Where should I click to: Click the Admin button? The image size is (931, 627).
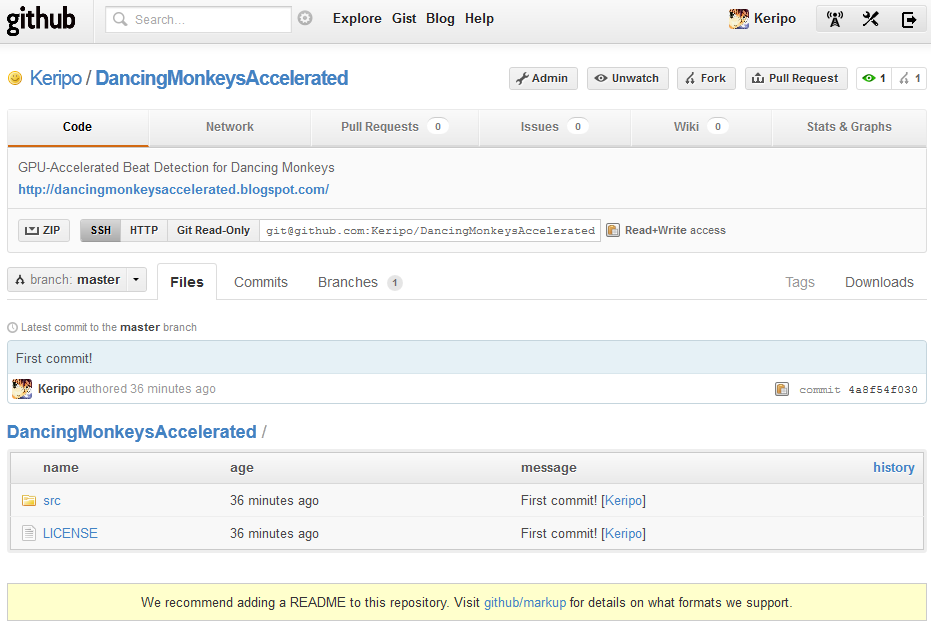click(543, 78)
